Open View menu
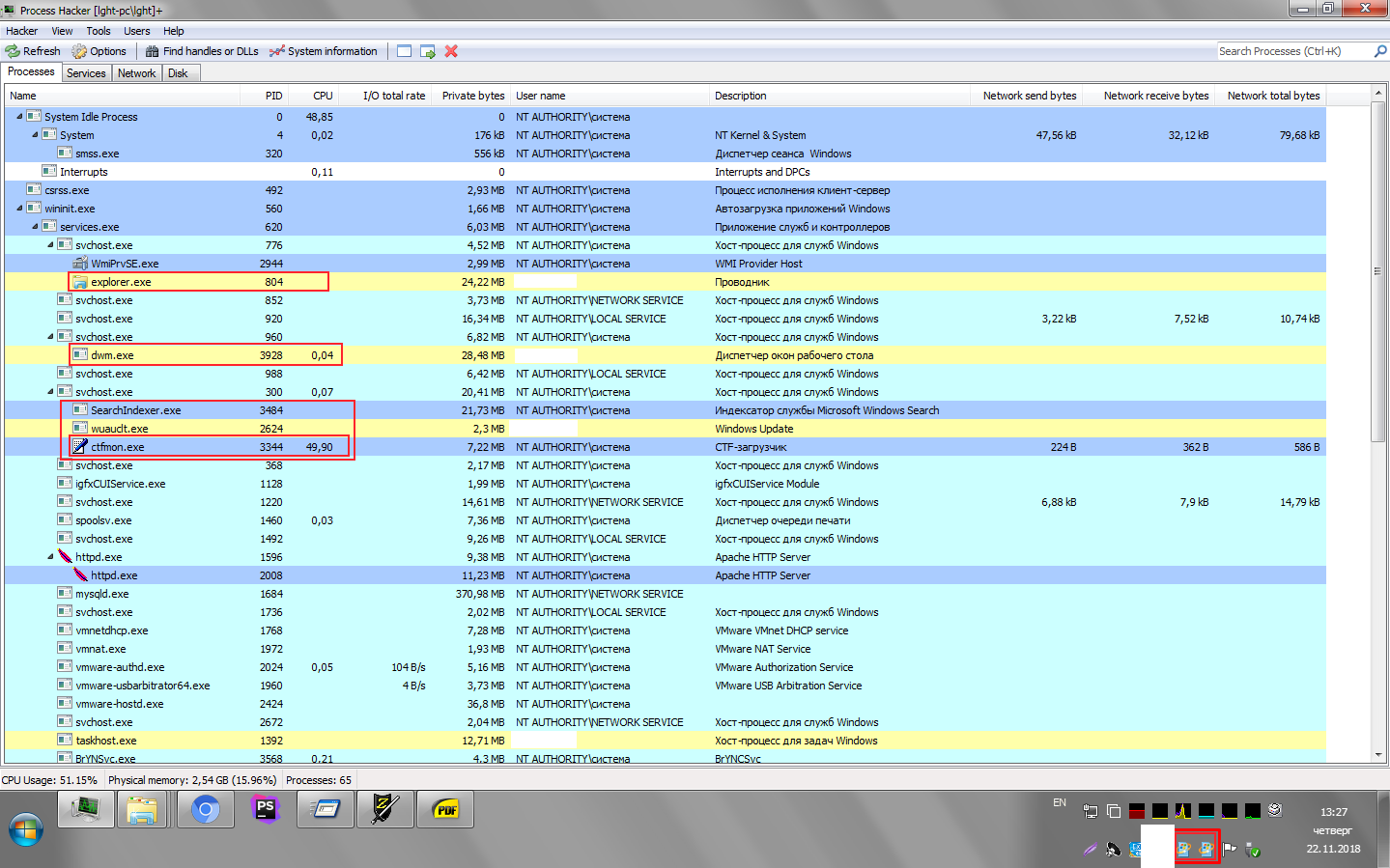 [62, 31]
